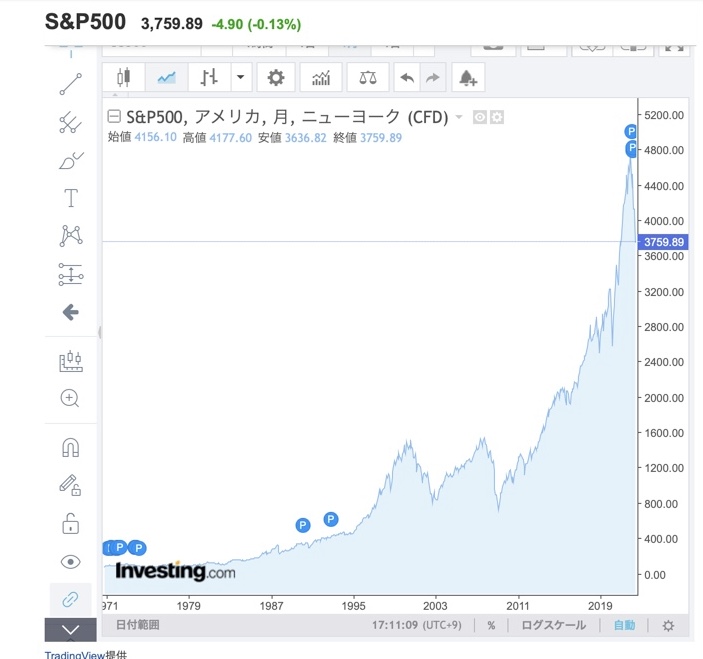Screen dimensions: 703x659
Task: Click the compare symbols scale icon
Action: click(x=368, y=78)
